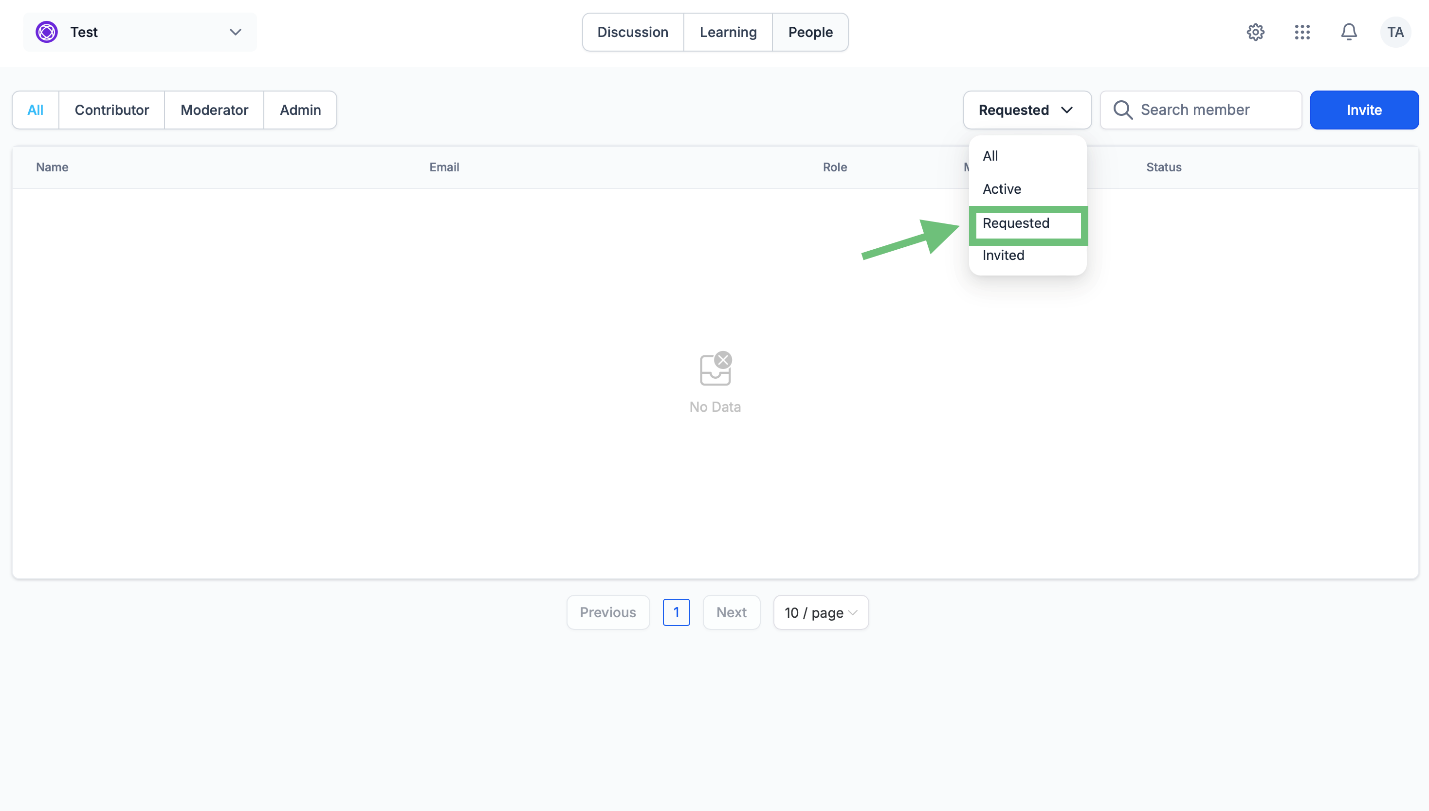Open the TA user avatar menu
This screenshot has height=811, width=1429.
point(1395,32)
